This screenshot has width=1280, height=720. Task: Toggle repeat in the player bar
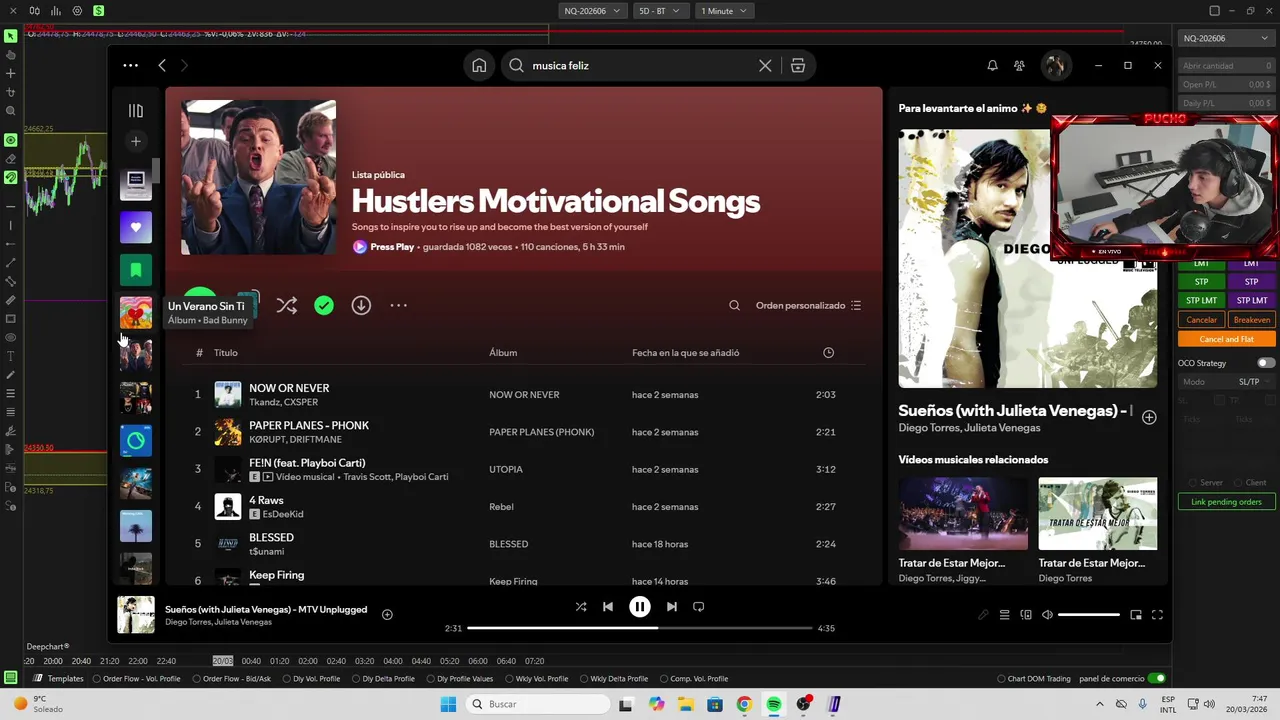click(x=699, y=606)
